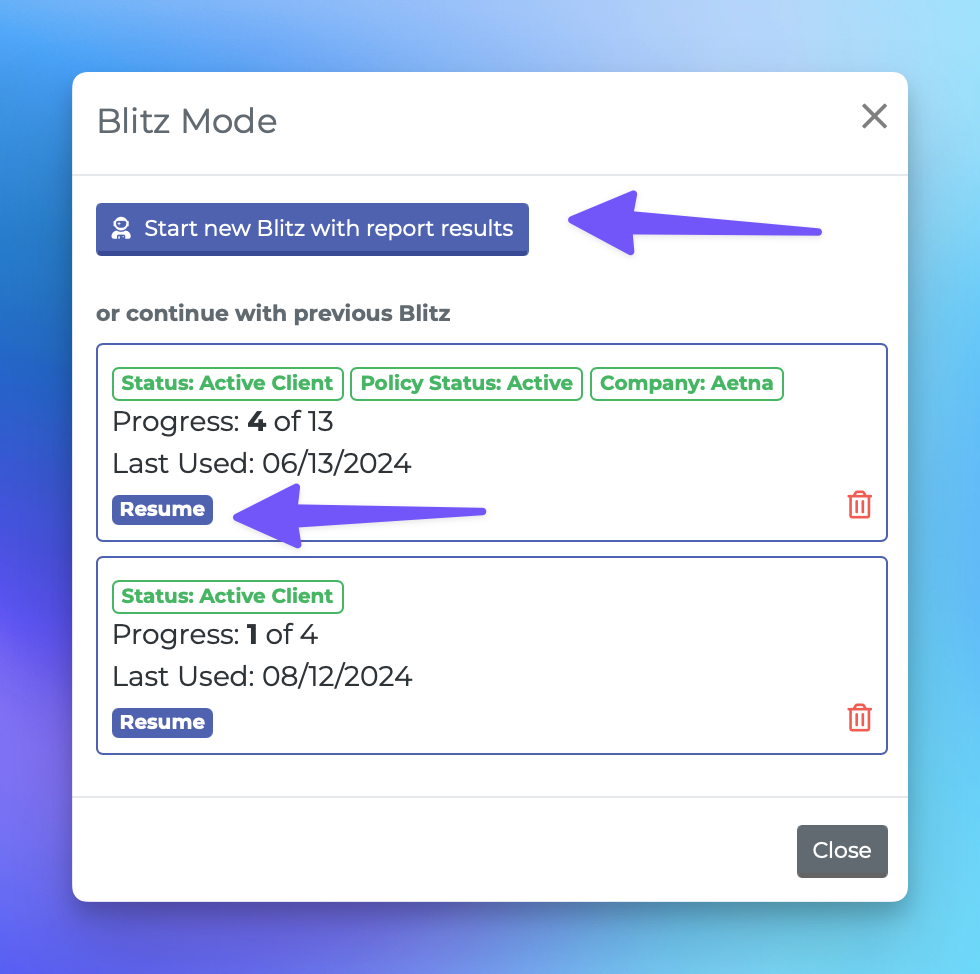Click the gray Close button in the footer
Viewport: 980px width, 974px height.
point(842,851)
